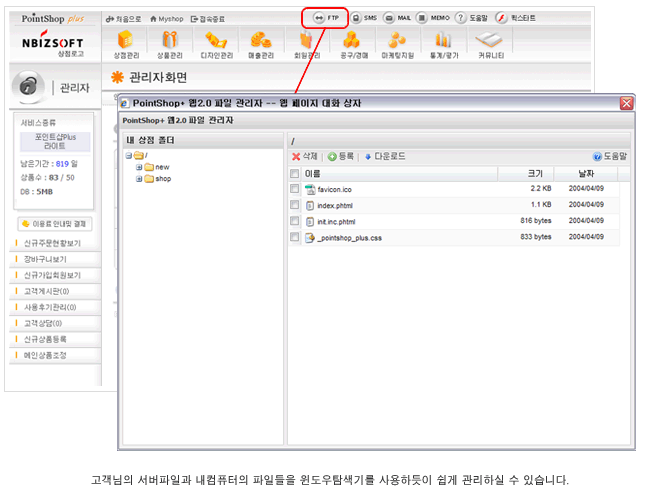
Task: Check the favicon.ico checkbox
Action: pos(294,189)
